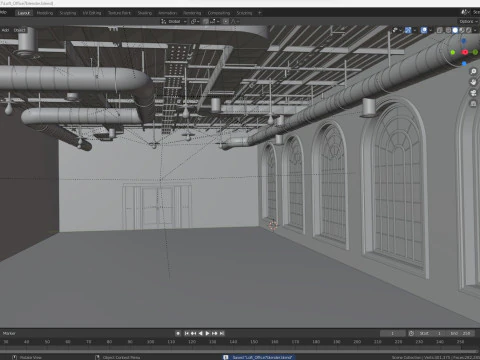Screen dimensions: 480x360
Task: Open the Texture Paint workspace tab
Action: point(119,13)
